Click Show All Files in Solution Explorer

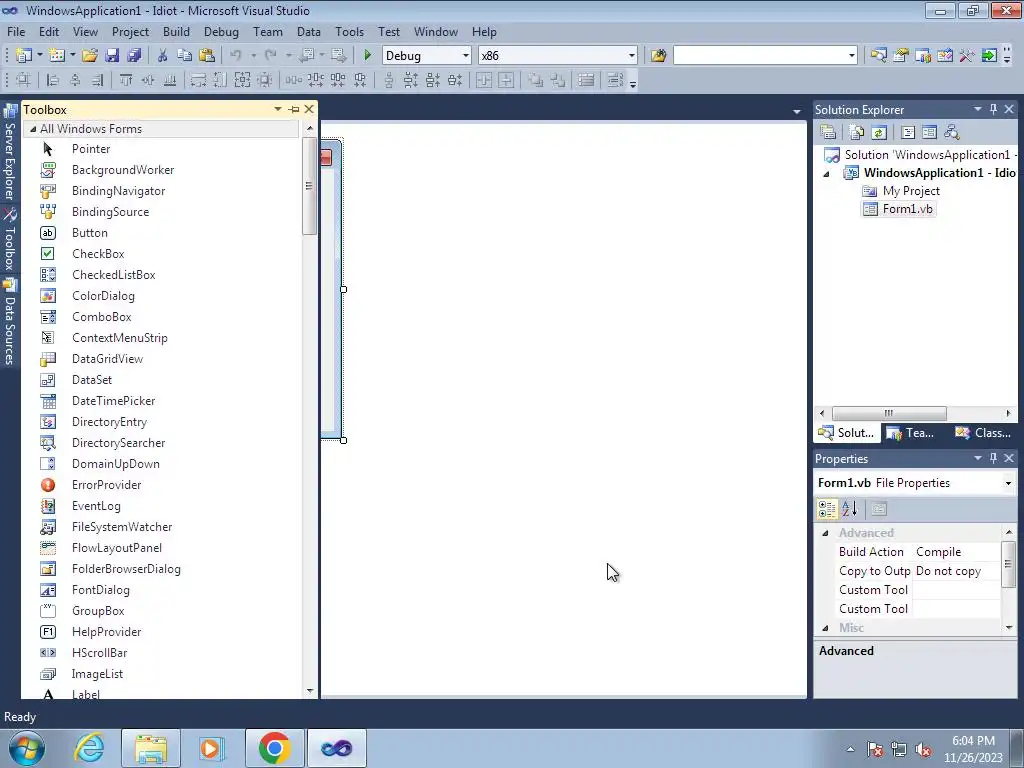click(857, 133)
